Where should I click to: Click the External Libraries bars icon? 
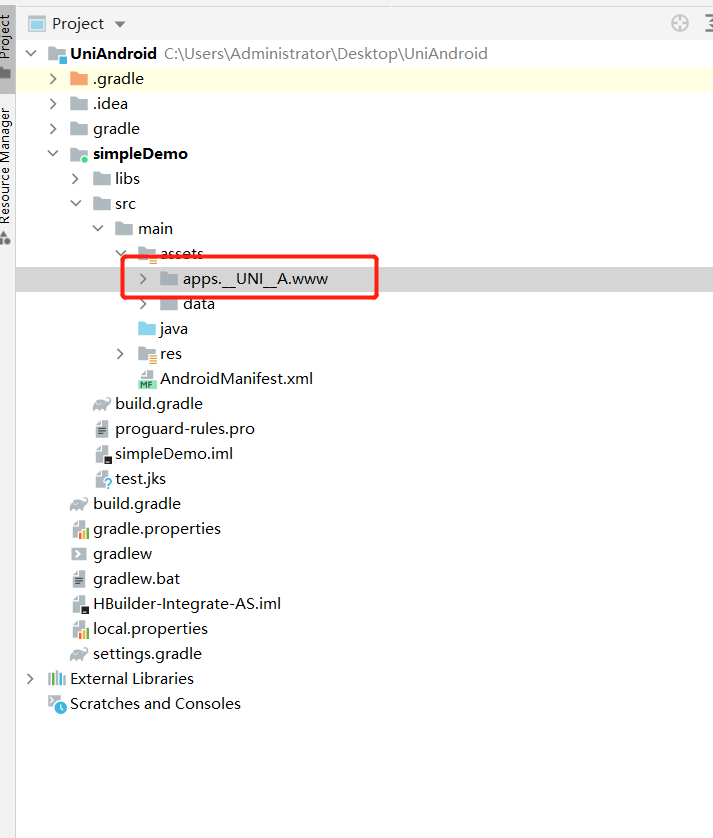click(57, 679)
